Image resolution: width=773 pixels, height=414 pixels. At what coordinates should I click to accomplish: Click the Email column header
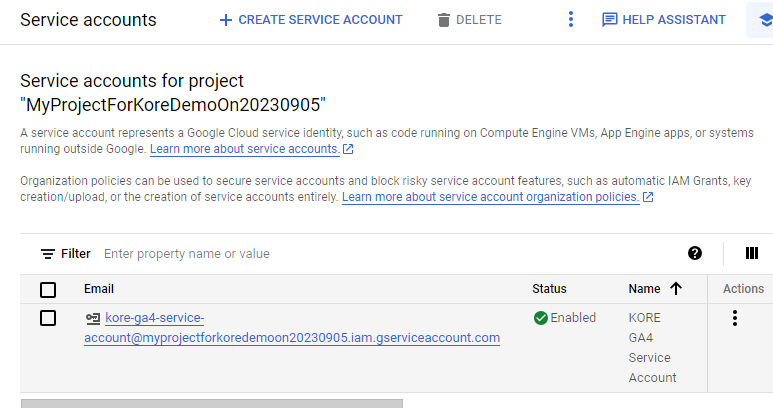99,289
